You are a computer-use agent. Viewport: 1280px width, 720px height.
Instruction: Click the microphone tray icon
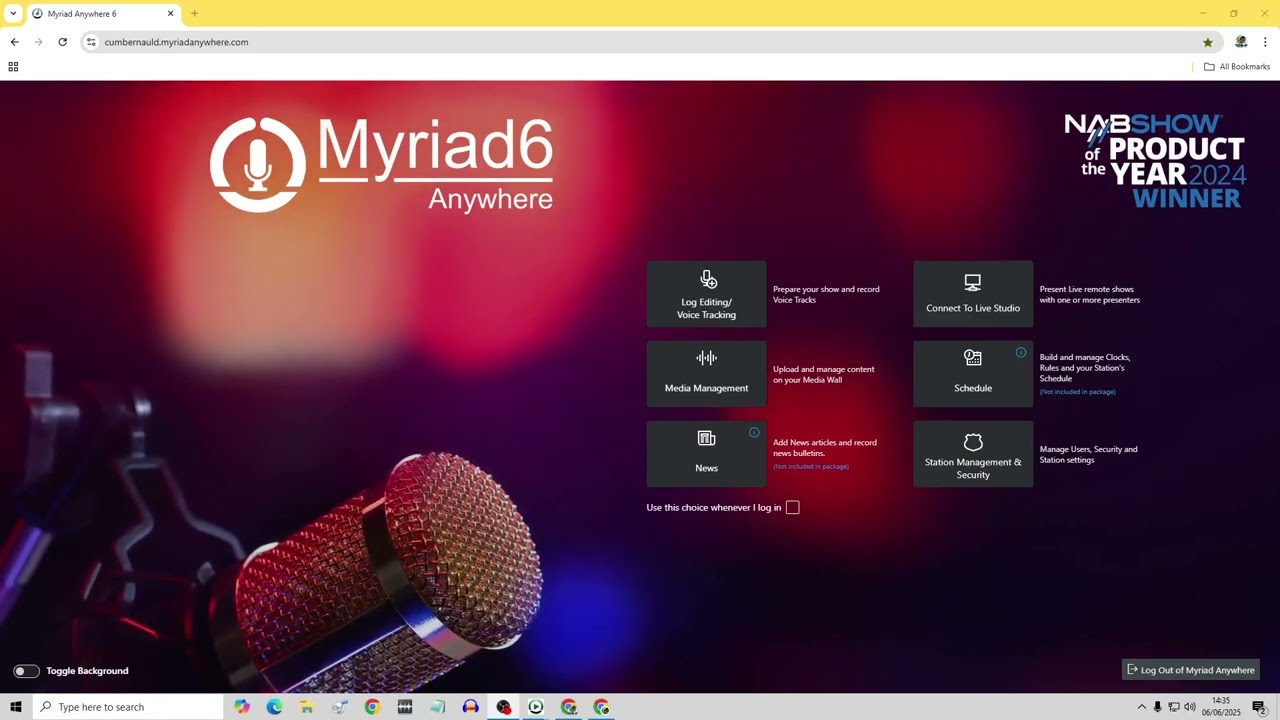coord(1157,707)
